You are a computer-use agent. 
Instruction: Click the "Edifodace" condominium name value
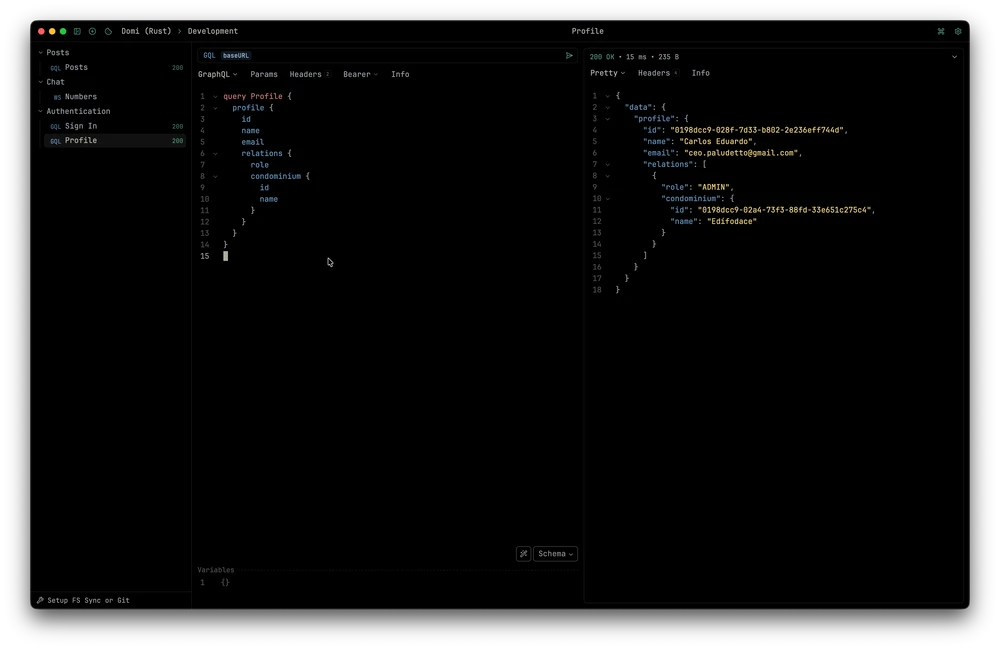click(732, 221)
